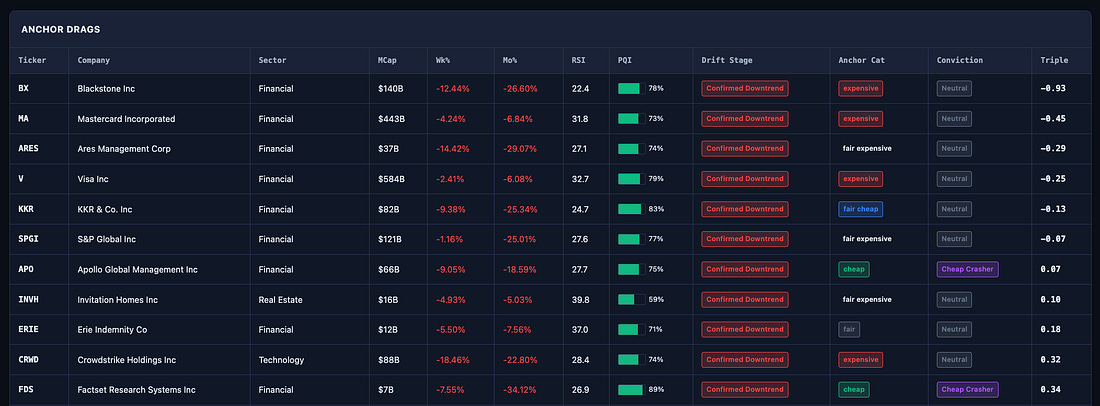
Task: Sort by the RSI column header
Action: [x=579, y=60]
